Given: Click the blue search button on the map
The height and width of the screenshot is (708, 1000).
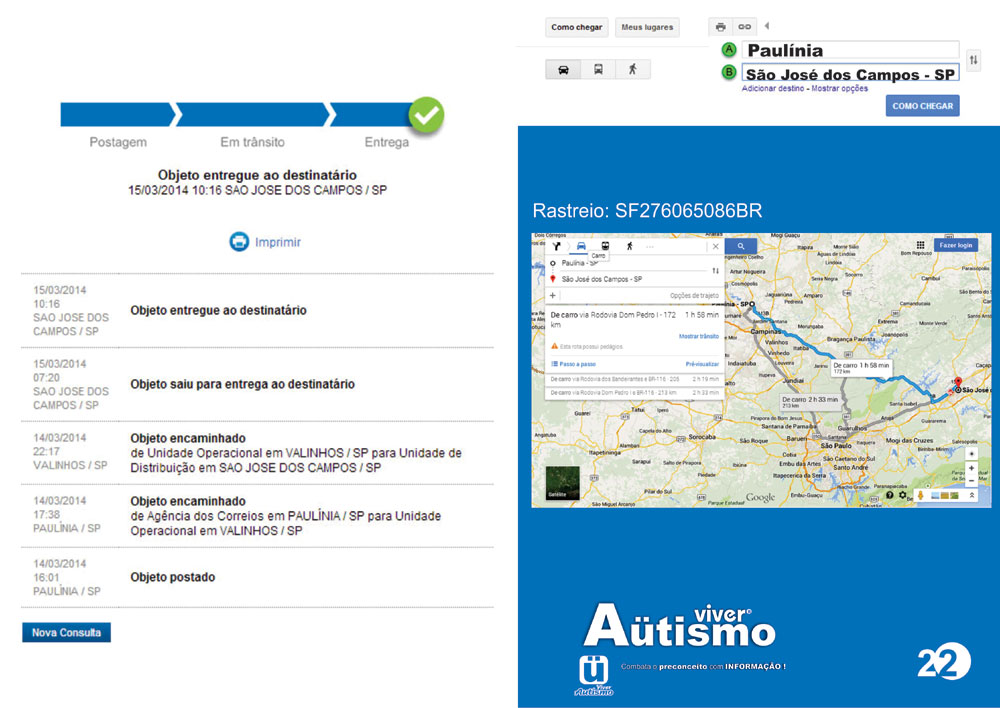Looking at the screenshot, I should pos(740,245).
